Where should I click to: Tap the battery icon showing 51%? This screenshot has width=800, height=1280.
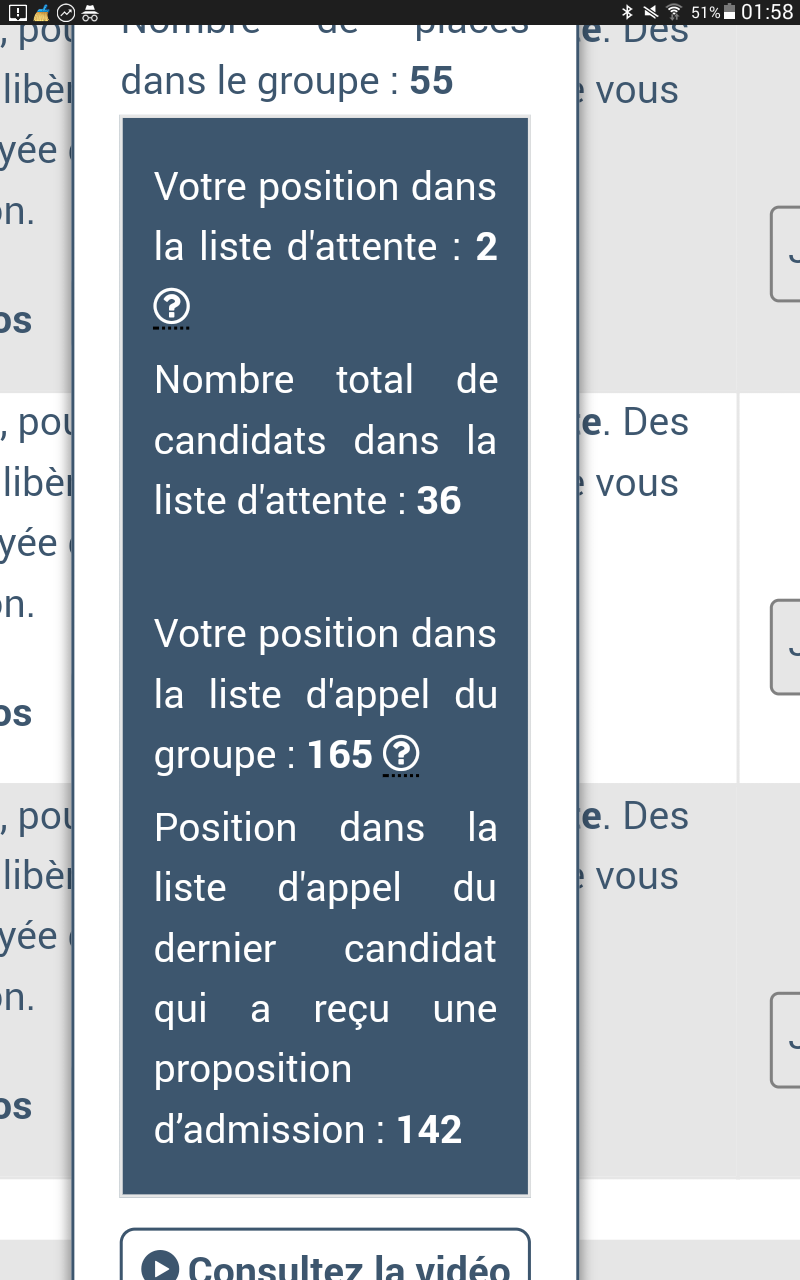pyautogui.click(x=730, y=13)
